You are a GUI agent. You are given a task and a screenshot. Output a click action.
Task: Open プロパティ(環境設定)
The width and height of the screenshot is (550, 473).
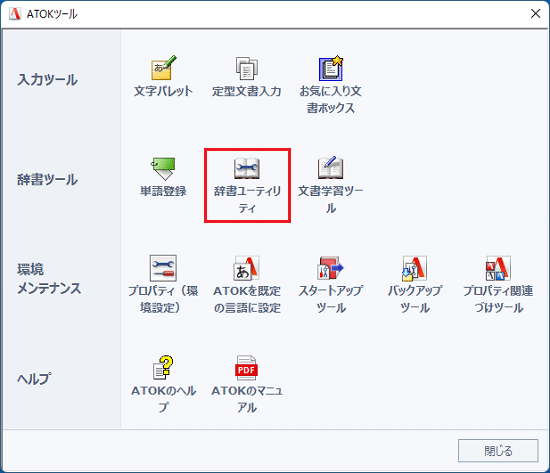click(163, 285)
